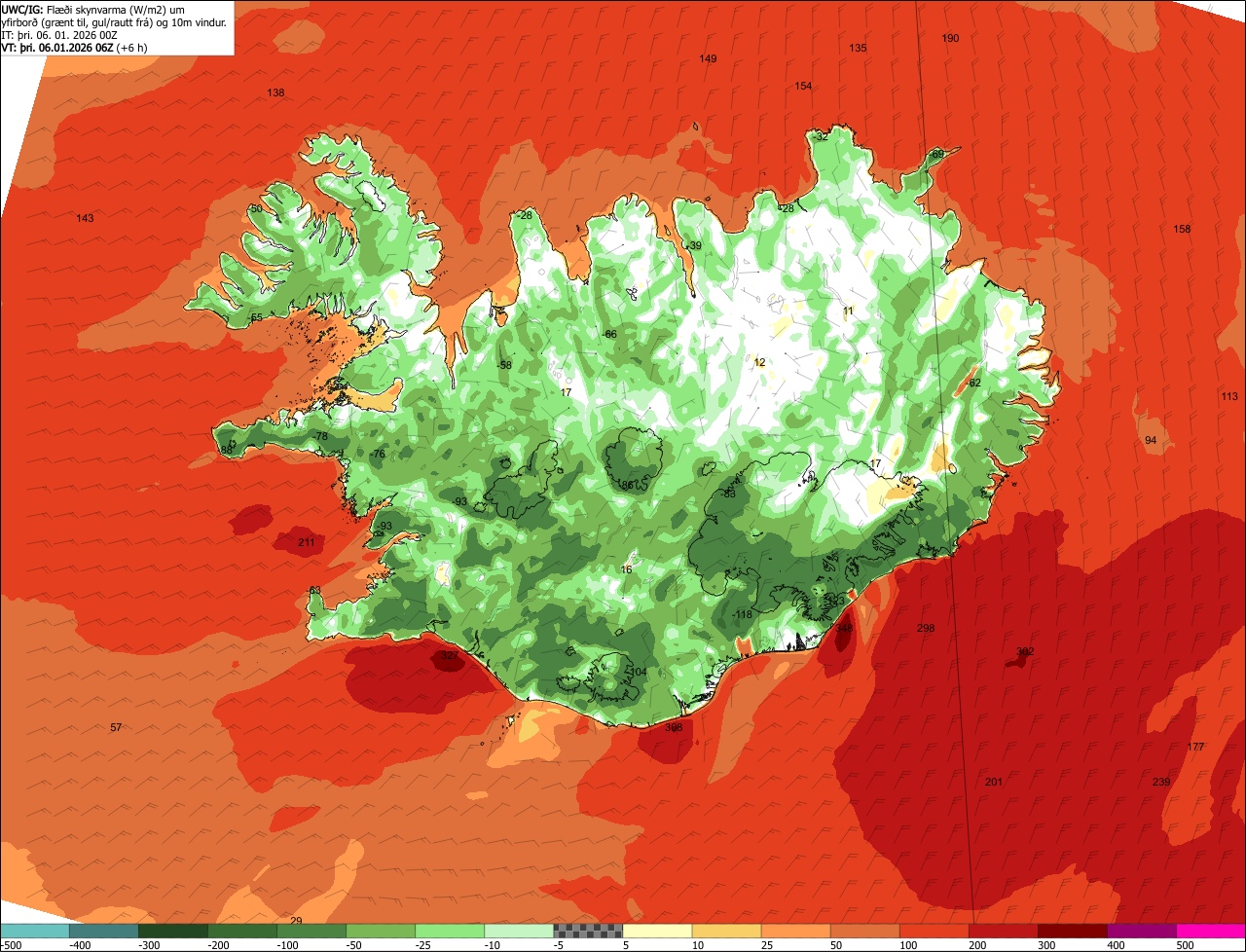Select the '29' value above the legend
Screen dimensions: 1246x952
tap(297, 920)
